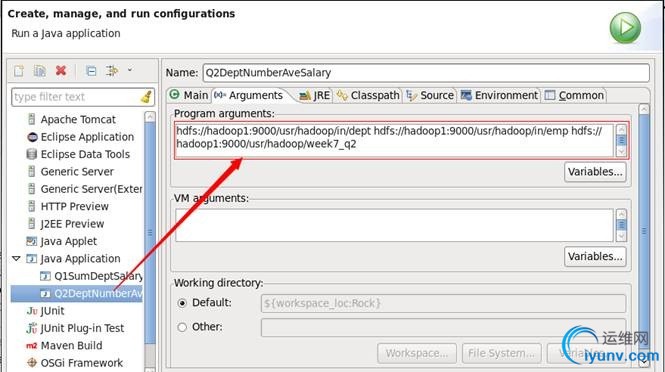Click in the VM arguments text area
This screenshot has height=372, width=665.
coord(394,225)
